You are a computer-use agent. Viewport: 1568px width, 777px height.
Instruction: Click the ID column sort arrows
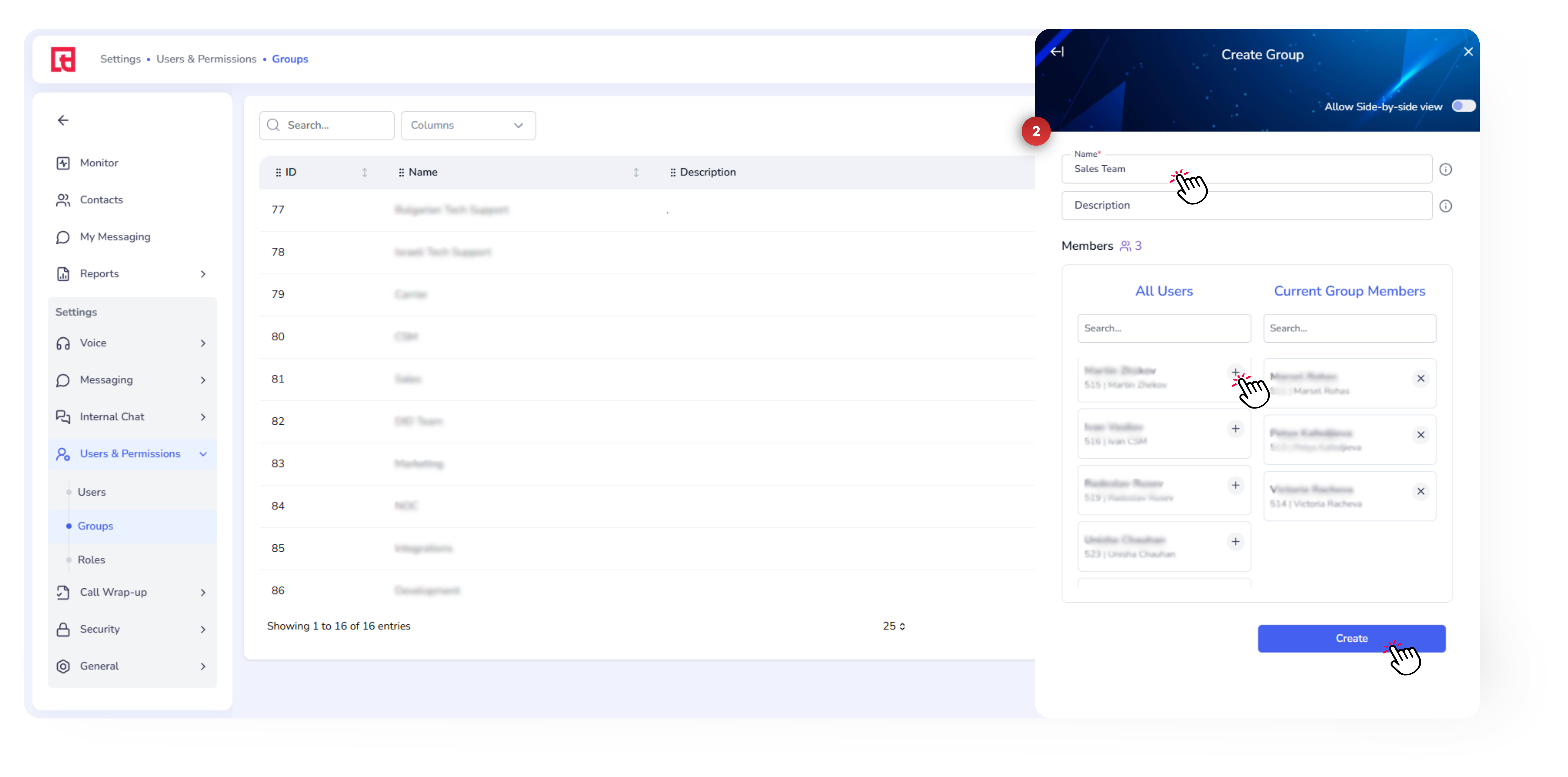[364, 172]
